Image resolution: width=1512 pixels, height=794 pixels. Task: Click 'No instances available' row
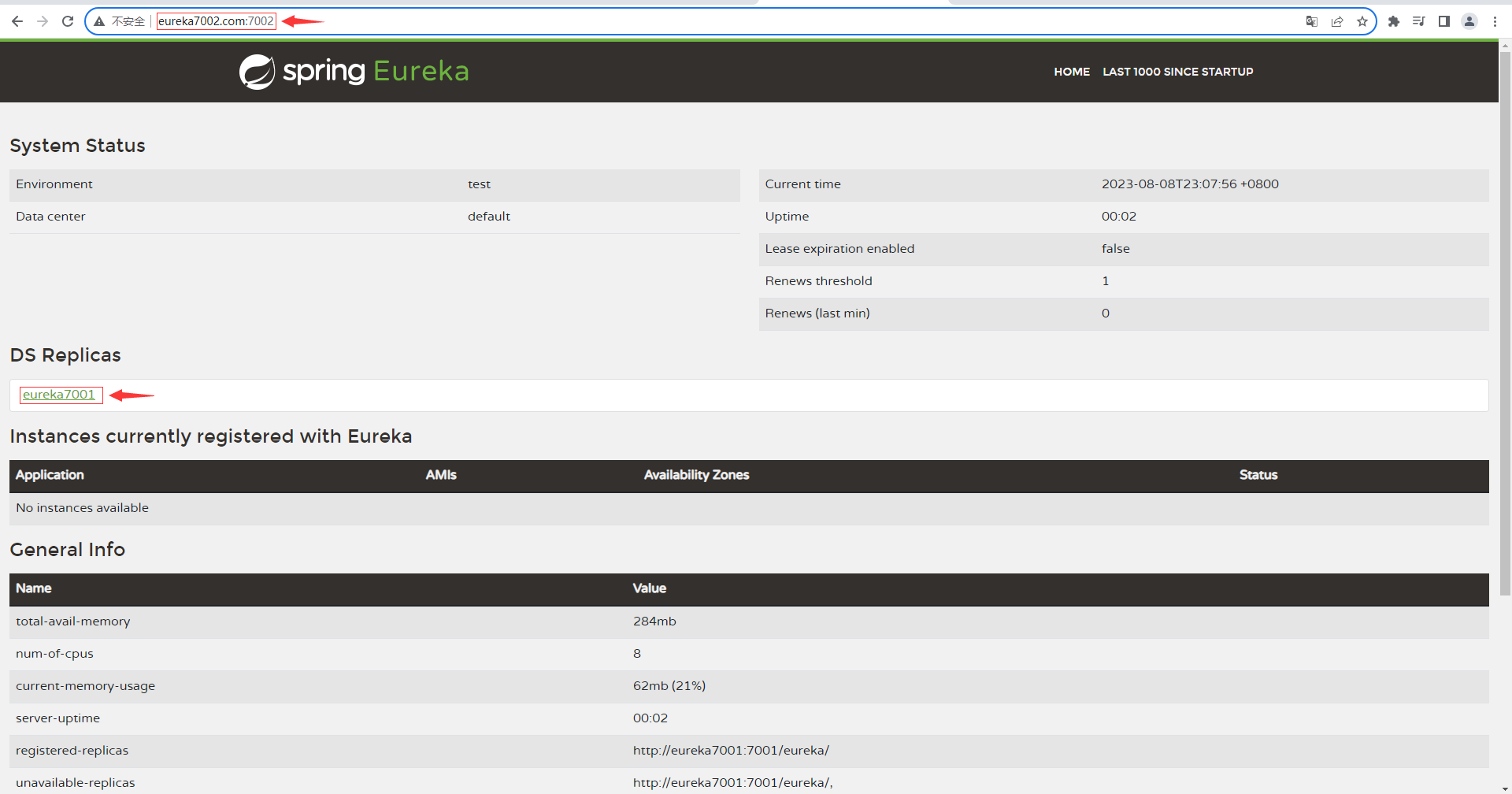coord(749,508)
